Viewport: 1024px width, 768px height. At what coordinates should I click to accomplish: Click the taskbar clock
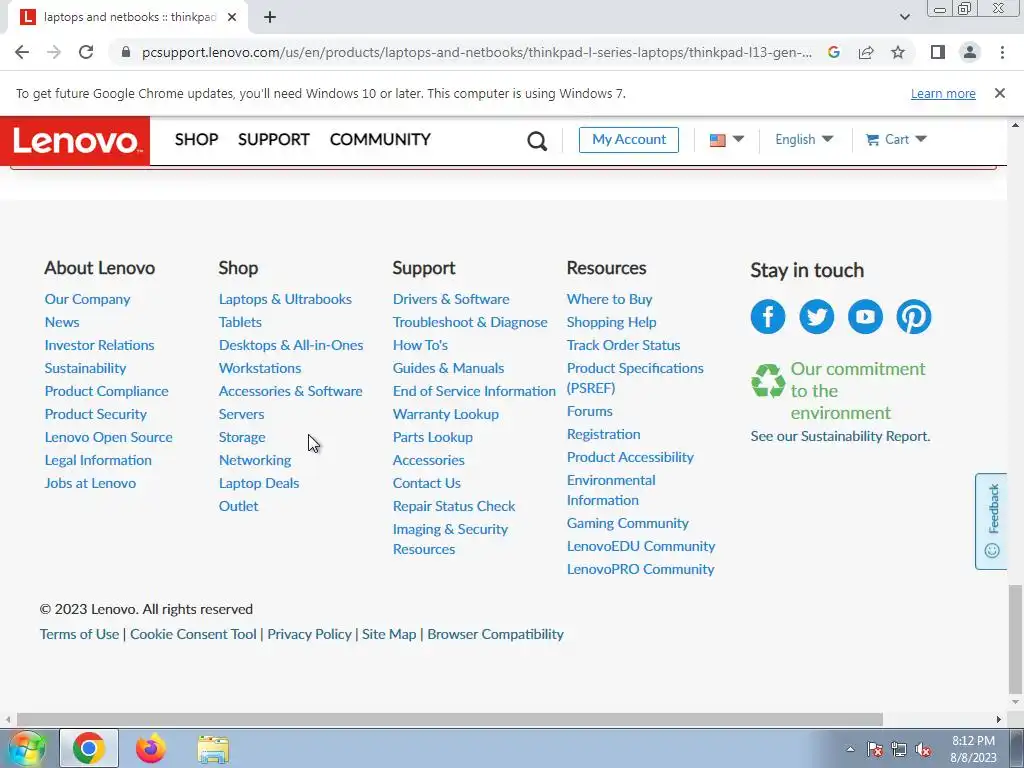974,749
